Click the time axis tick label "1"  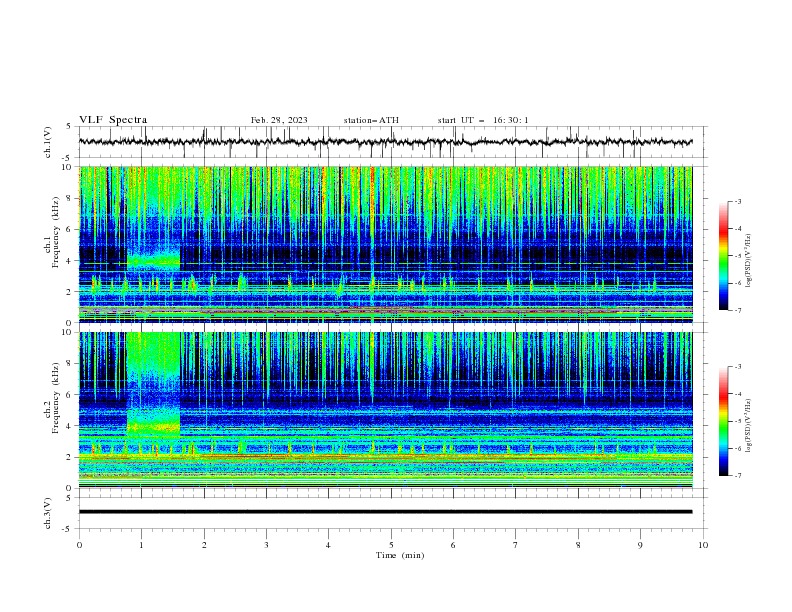click(x=141, y=545)
